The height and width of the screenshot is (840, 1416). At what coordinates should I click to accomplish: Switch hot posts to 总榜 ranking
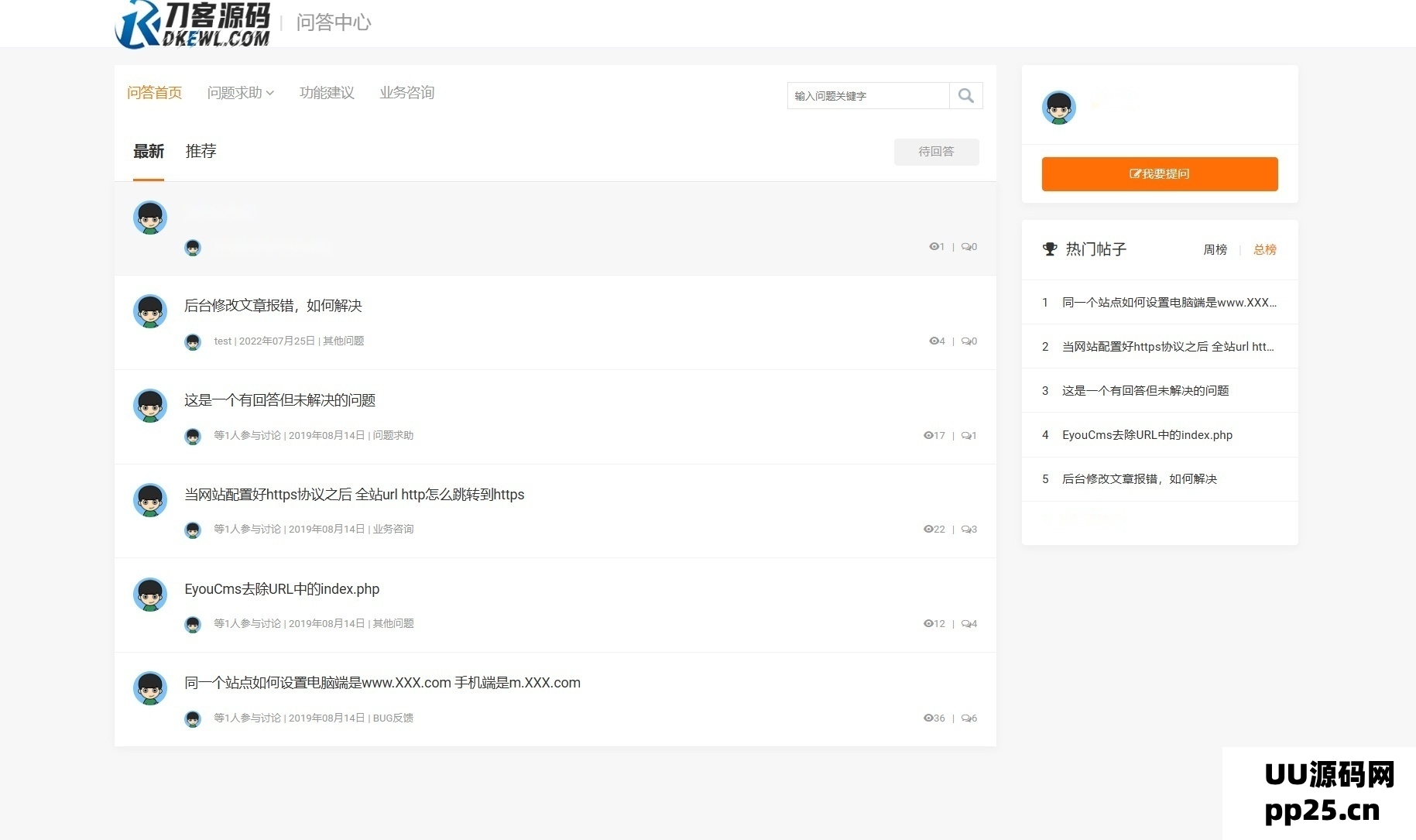(x=1264, y=249)
